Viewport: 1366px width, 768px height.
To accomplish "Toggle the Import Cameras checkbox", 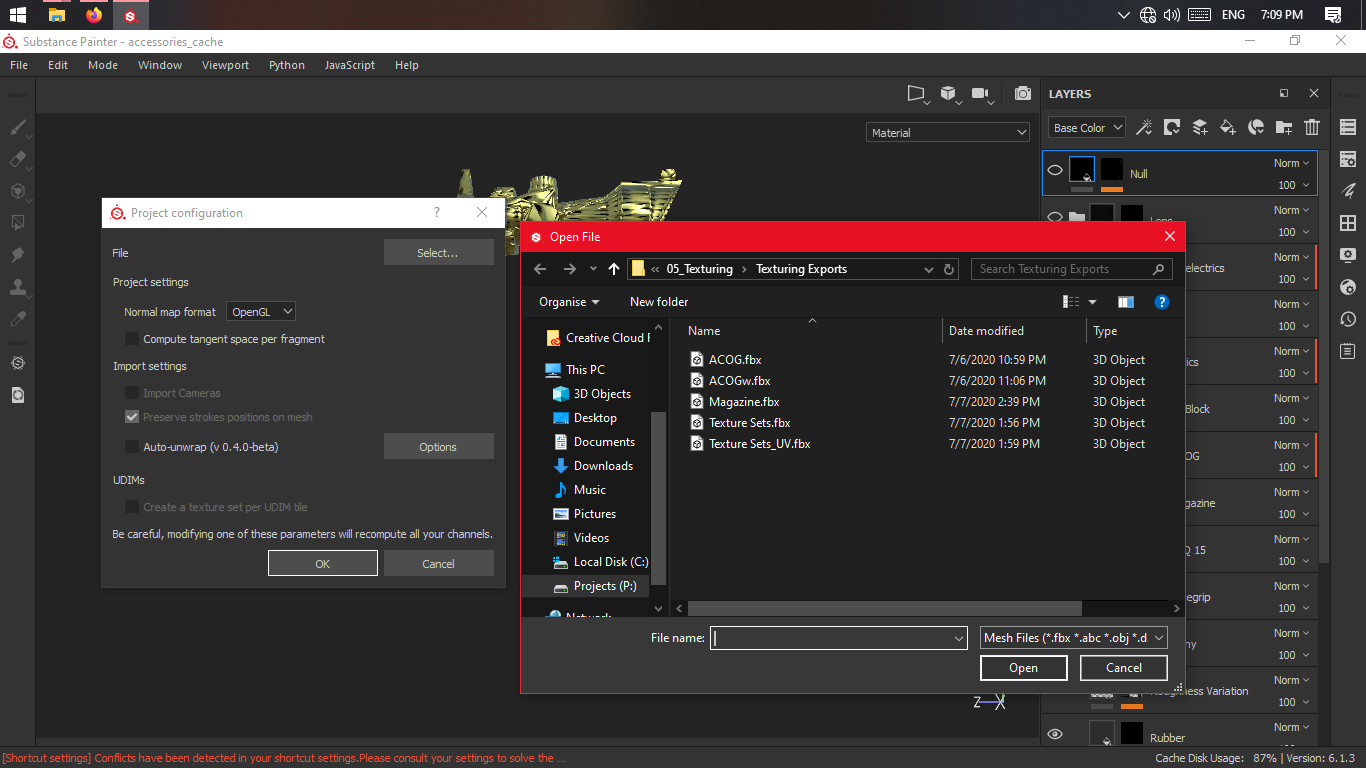I will [132, 393].
